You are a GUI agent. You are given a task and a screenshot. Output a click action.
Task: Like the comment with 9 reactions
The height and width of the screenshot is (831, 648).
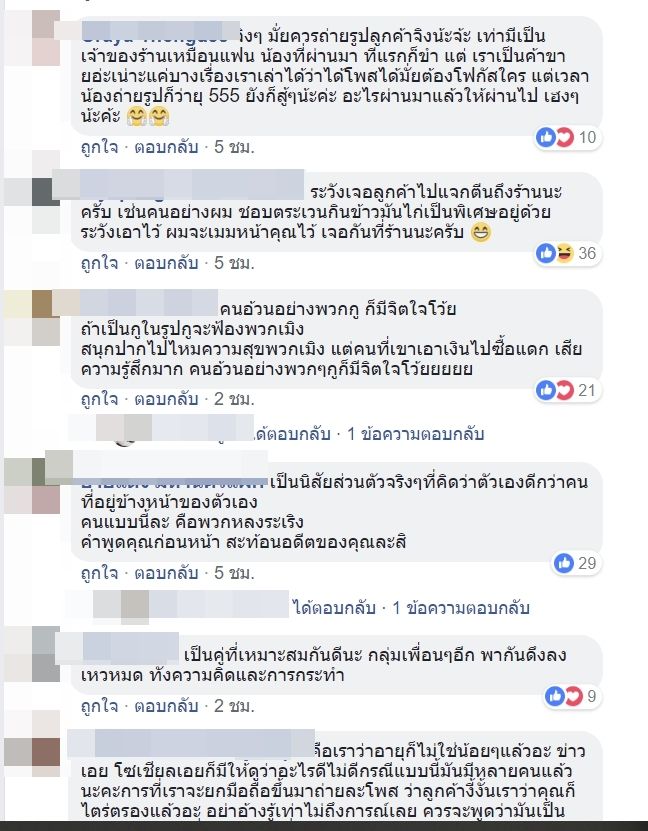[x=99, y=706]
